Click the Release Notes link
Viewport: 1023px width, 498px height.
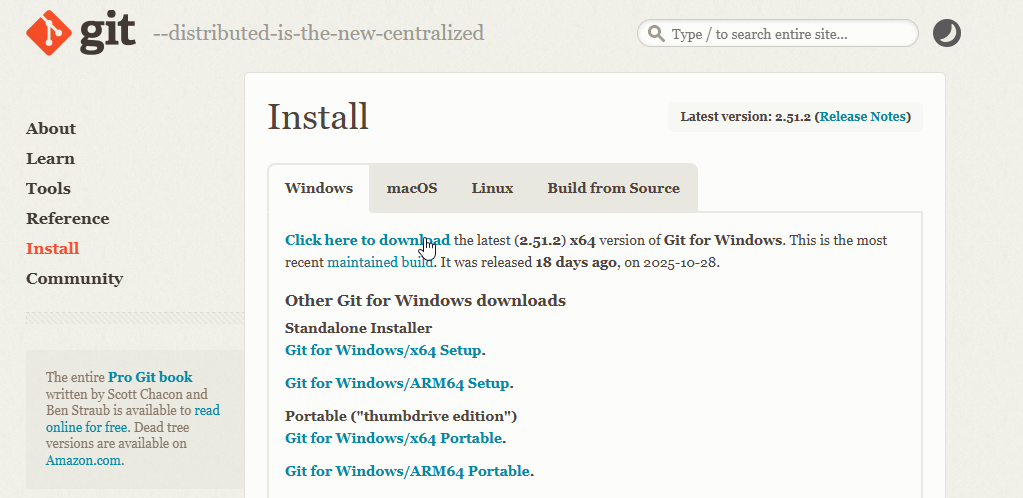pyautogui.click(x=862, y=117)
